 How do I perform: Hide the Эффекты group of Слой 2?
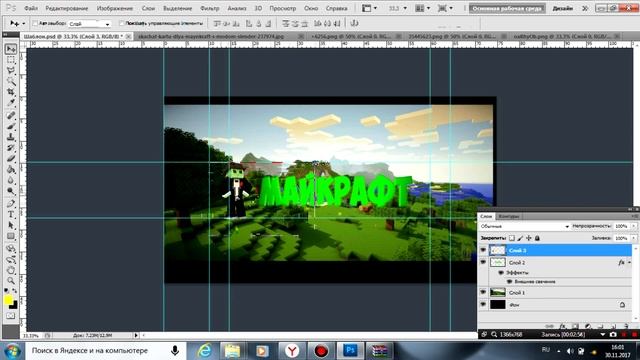tap(501, 272)
